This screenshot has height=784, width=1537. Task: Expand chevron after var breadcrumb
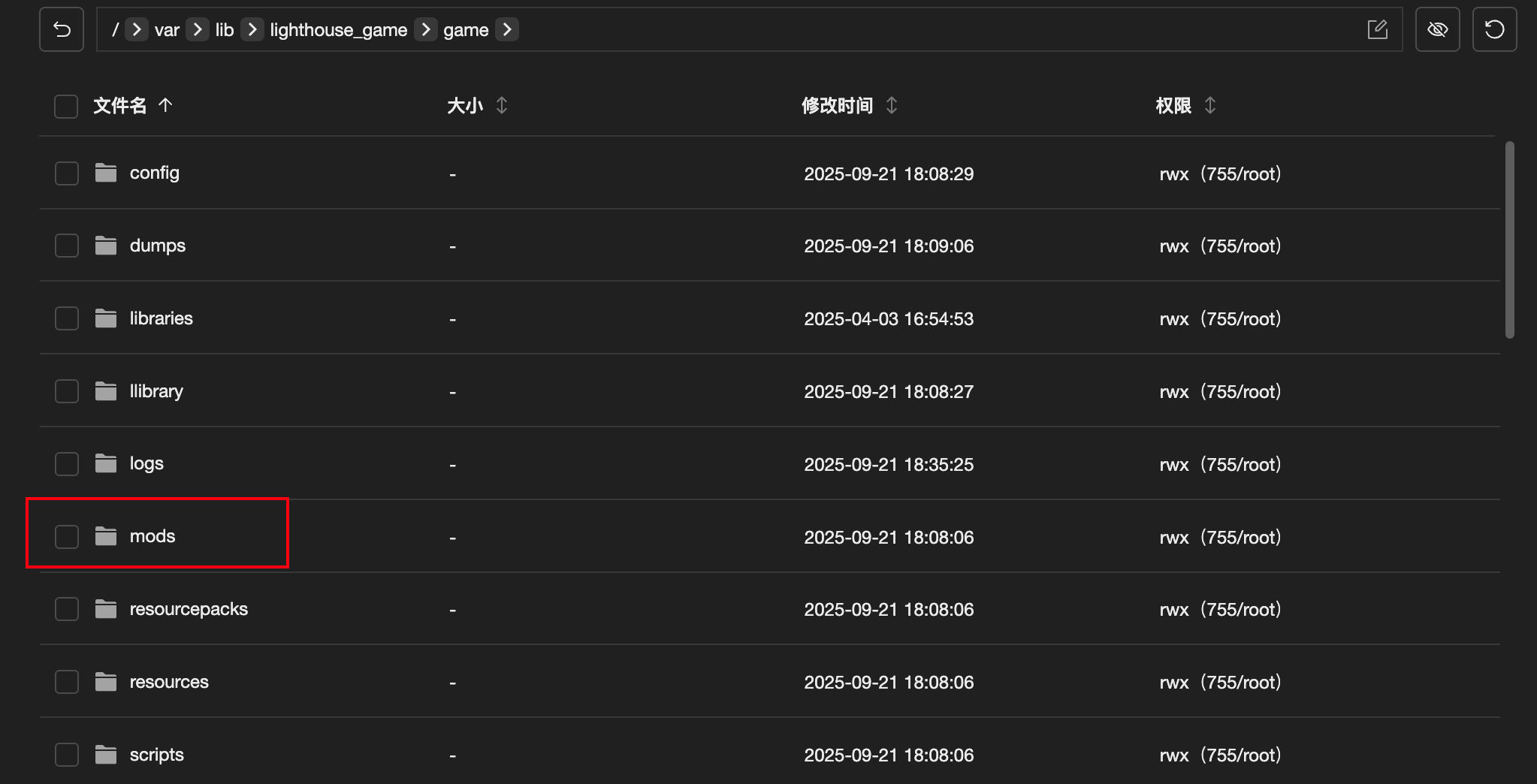198,30
